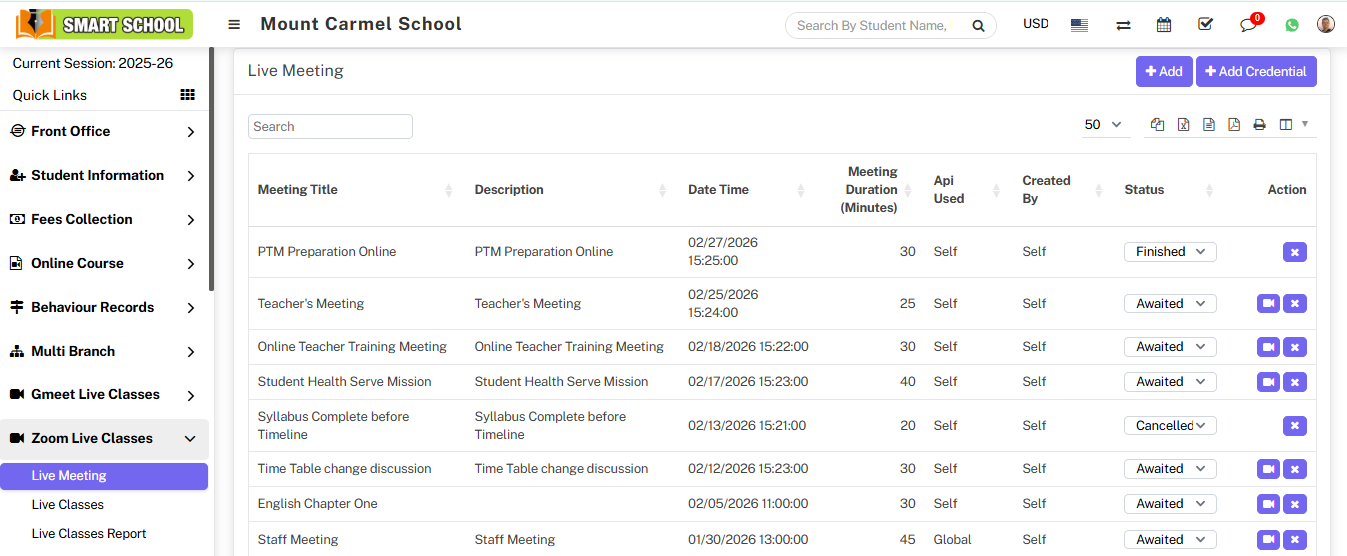
Task: Toggle the sidebar with the hamburger menu
Action: pos(234,25)
